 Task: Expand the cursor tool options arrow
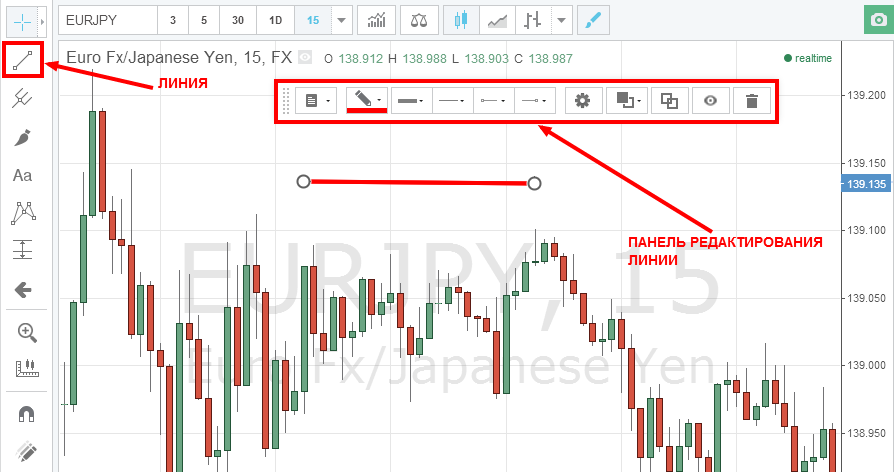[42, 21]
